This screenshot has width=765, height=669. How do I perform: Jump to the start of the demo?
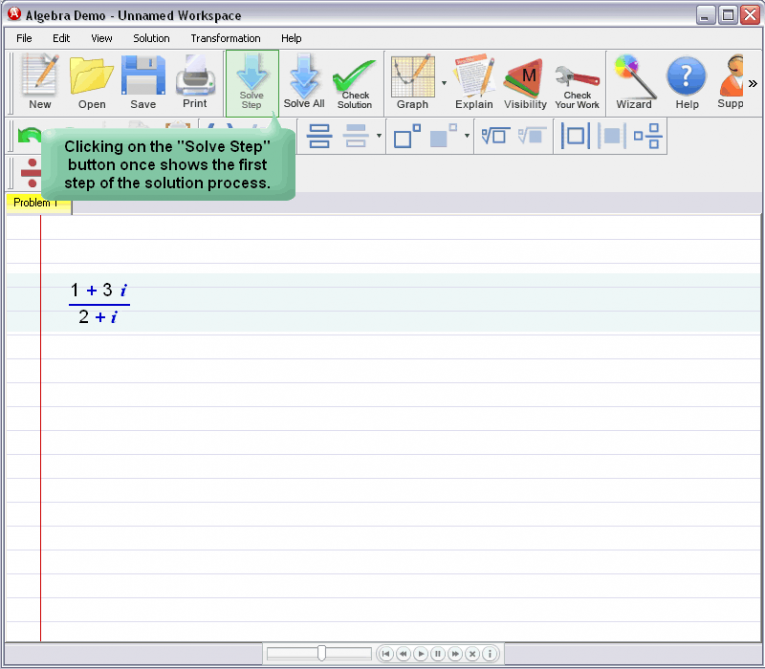coord(386,653)
